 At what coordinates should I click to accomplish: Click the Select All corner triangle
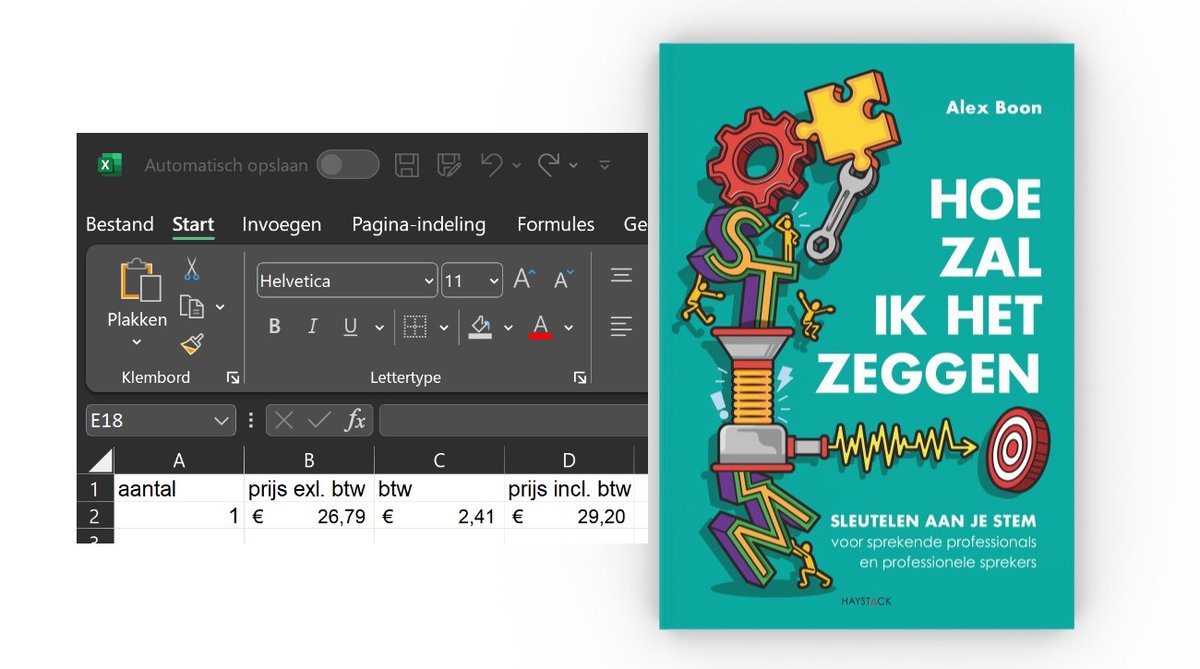pyautogui.click(x=100, y=460)
